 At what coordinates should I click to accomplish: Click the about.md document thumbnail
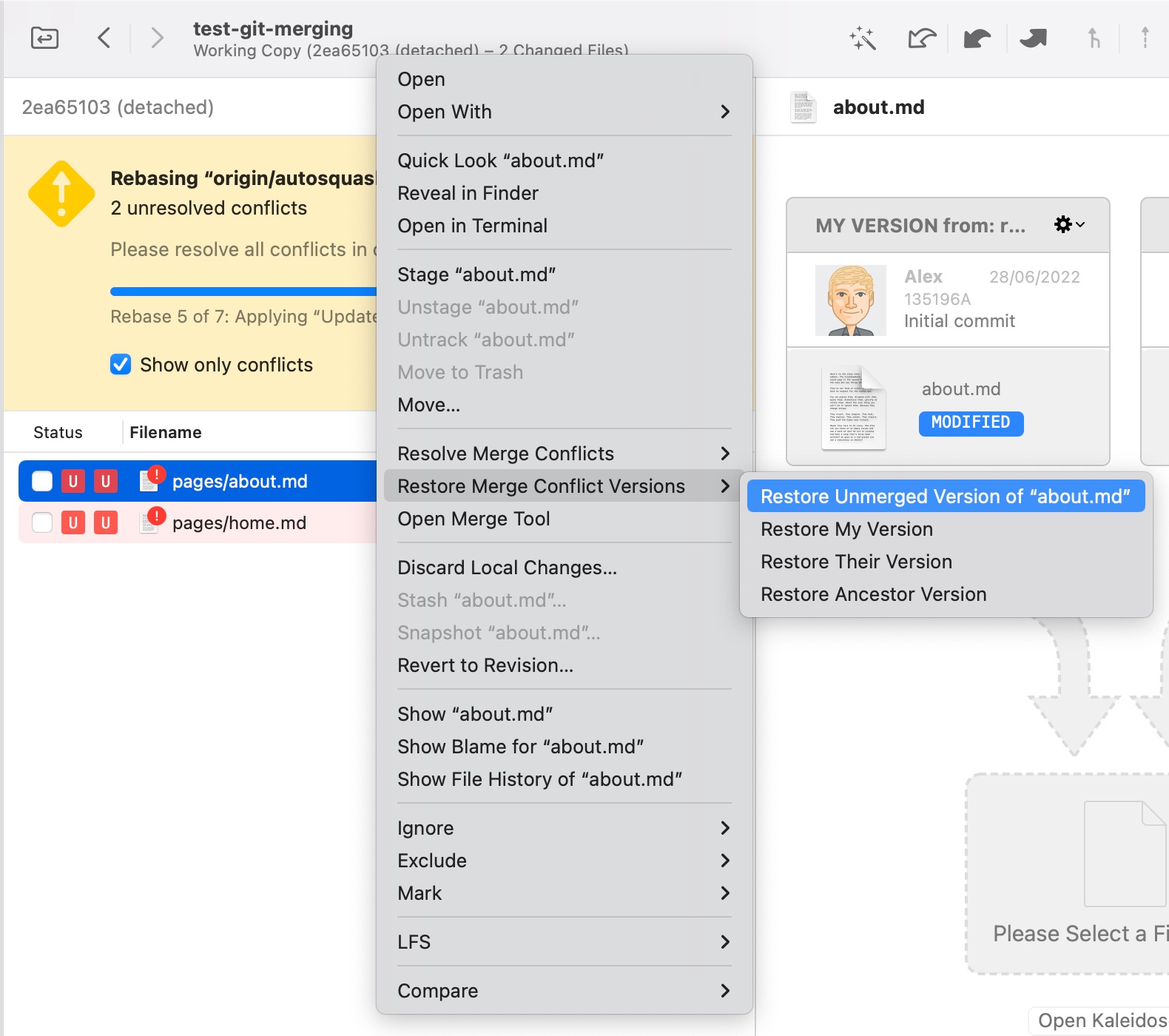853,408
